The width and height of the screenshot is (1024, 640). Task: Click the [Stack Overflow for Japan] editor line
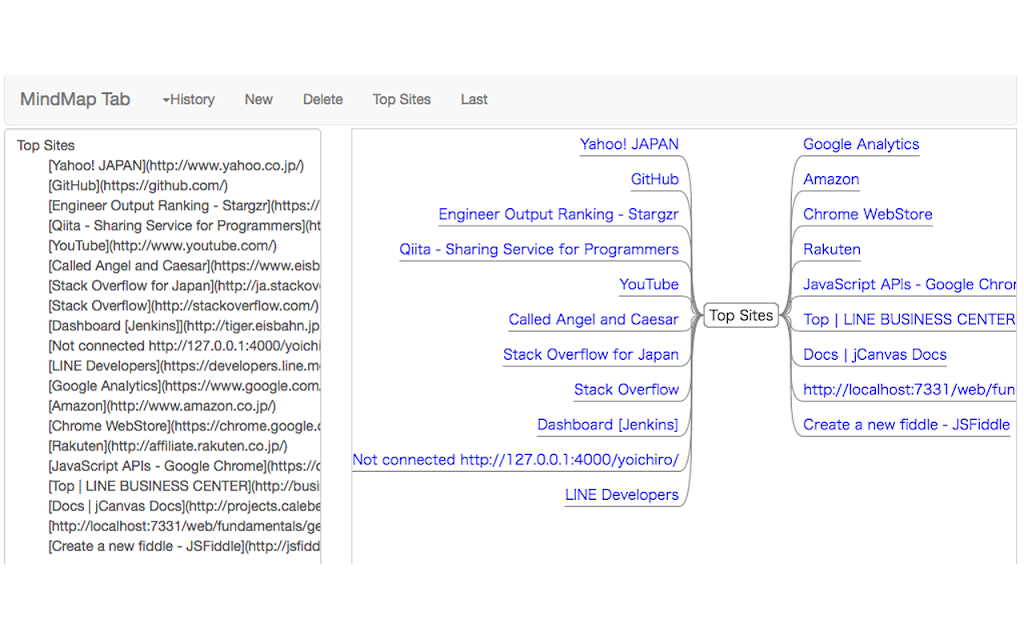pyautogui.click(x=184, y=286)
